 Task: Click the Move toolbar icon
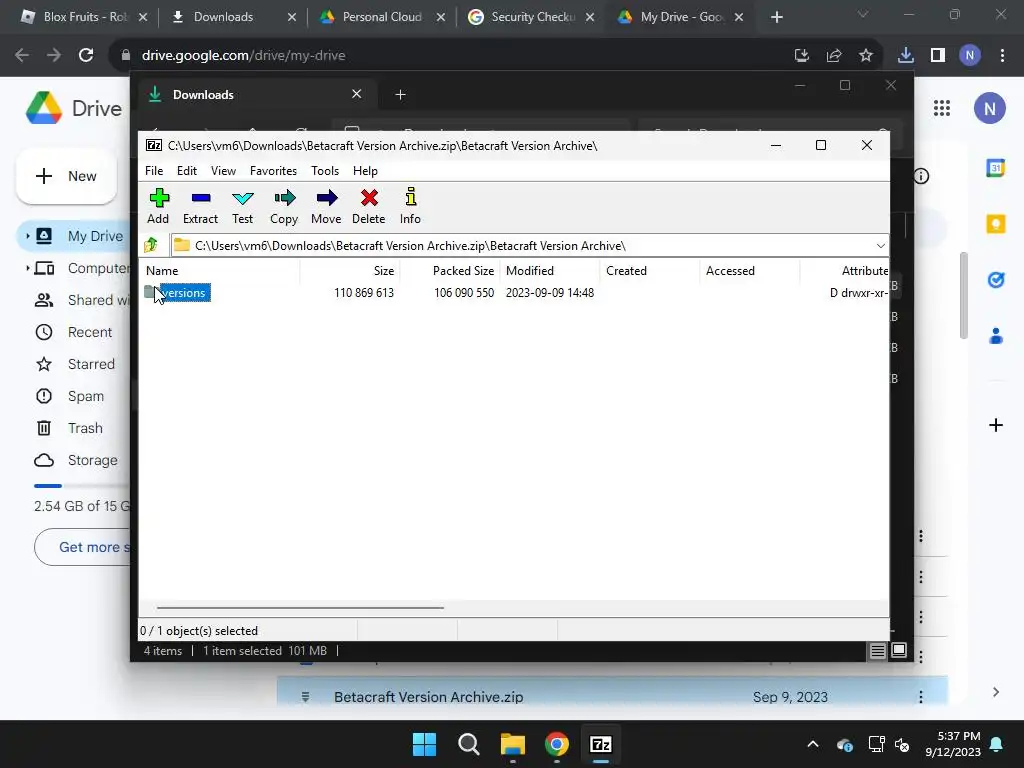click(x=326, y=206)
